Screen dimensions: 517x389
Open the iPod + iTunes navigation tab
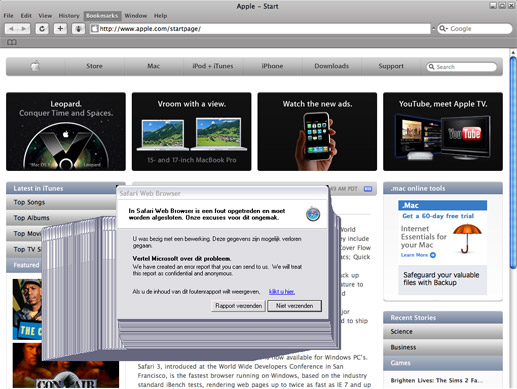(213, 66)
